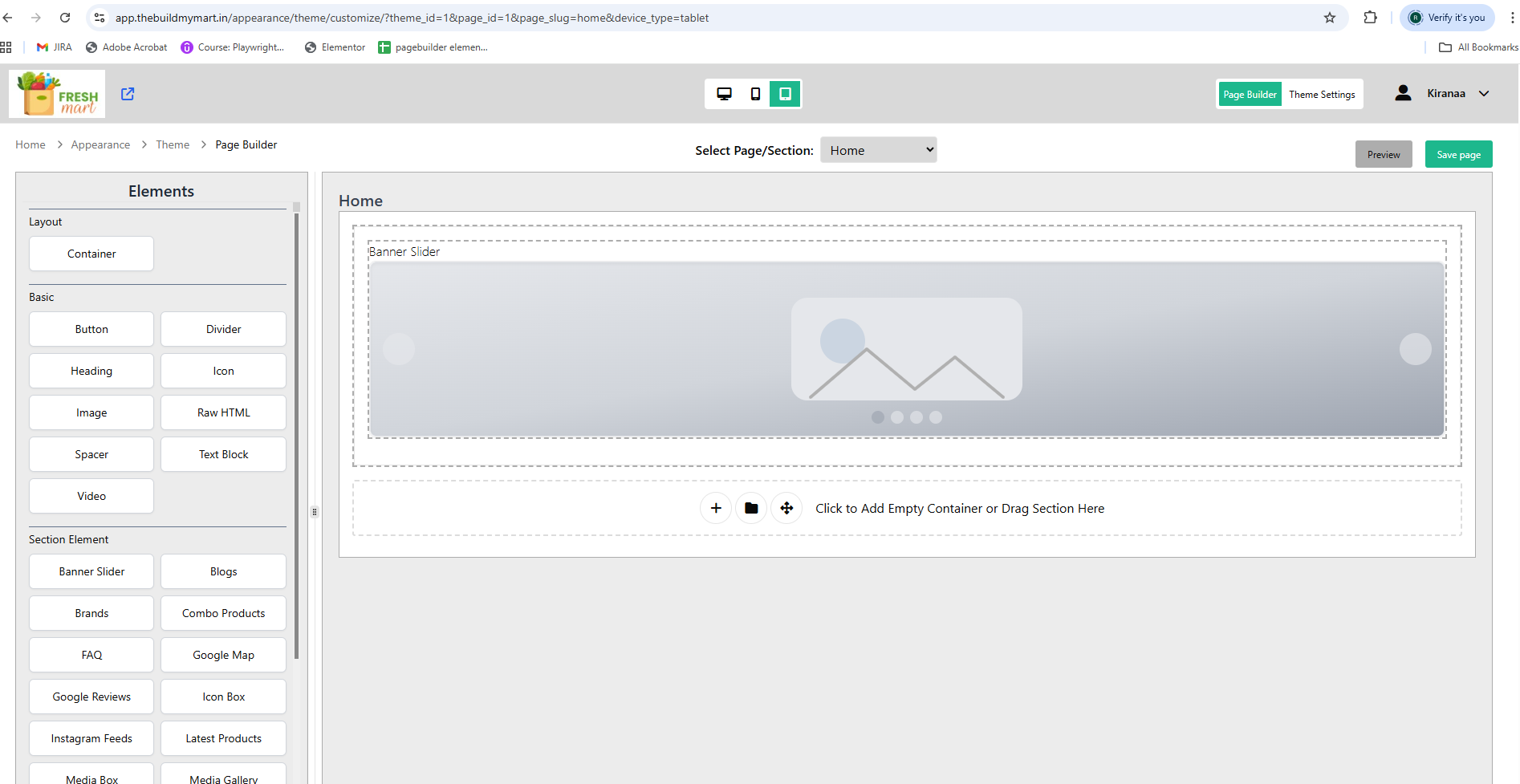Select the Container layout element
The height and width of the screenshot is (784, 1520).
point(91,254)
